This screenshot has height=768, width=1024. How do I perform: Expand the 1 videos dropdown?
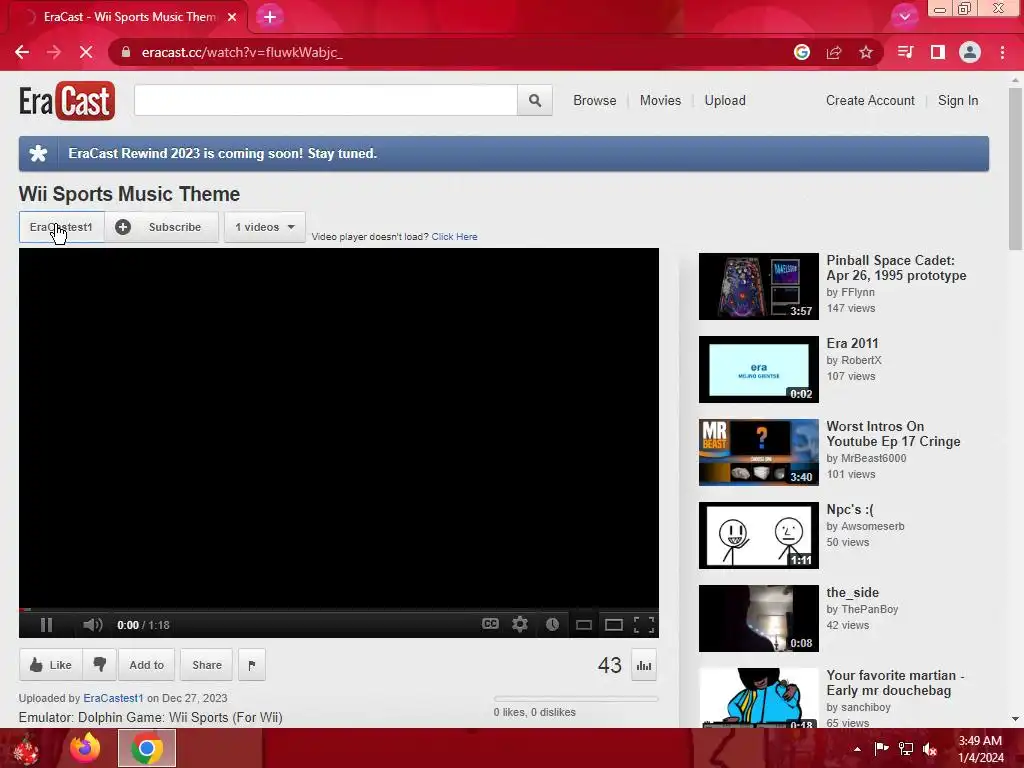coord(264,227)
